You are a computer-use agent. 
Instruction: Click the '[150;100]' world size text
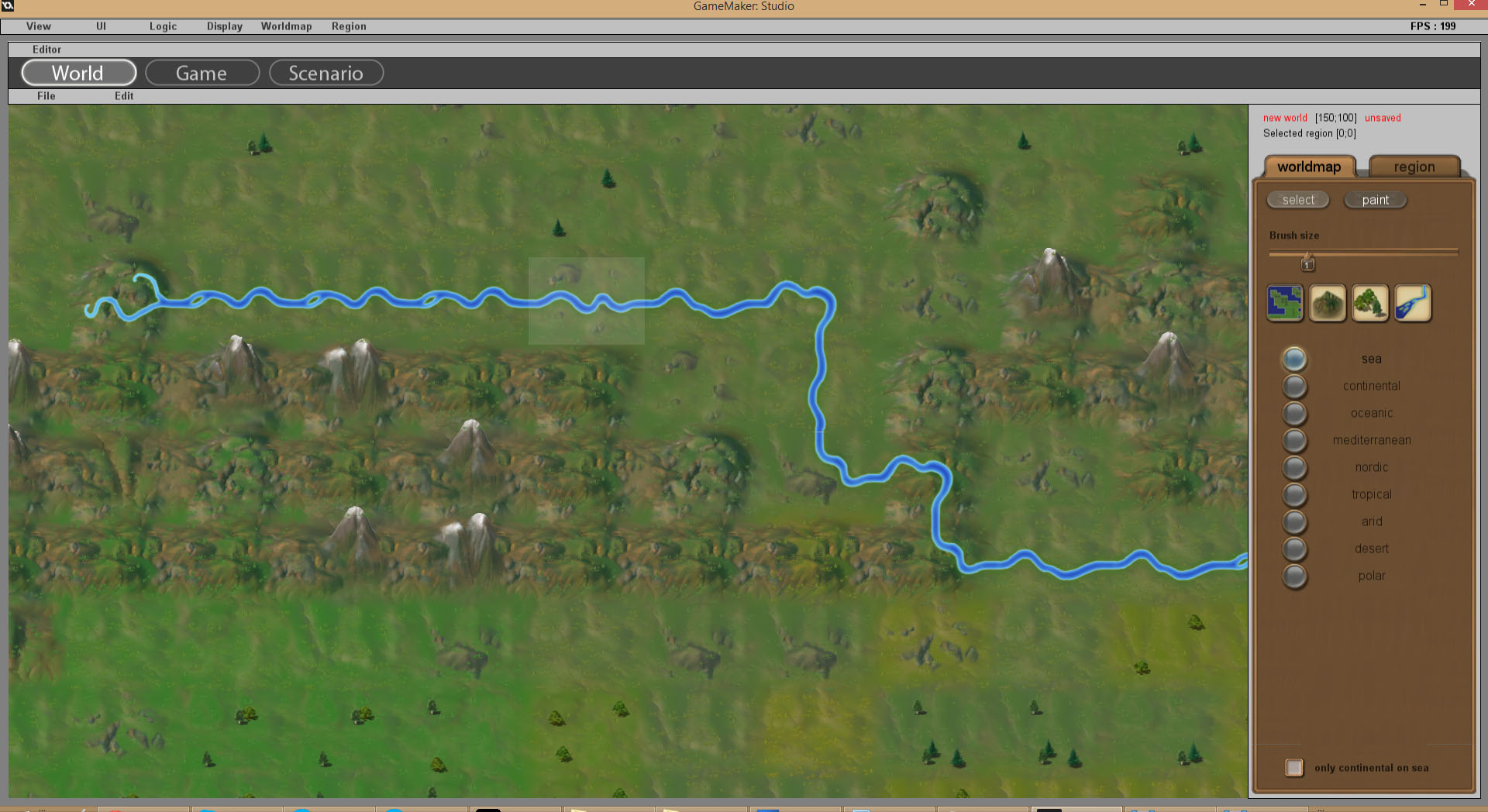point(1335,118)
